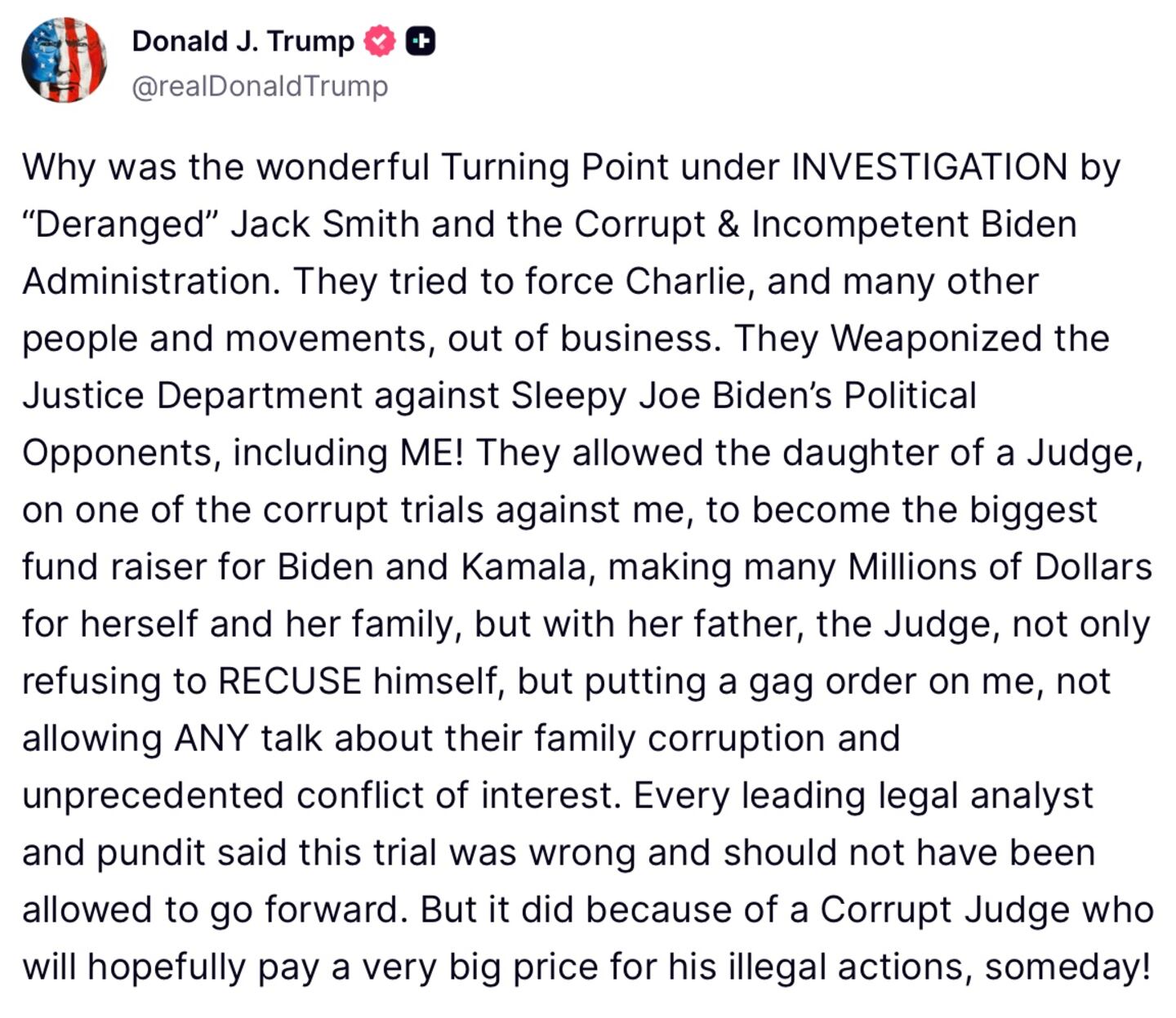Click the capitalized word ANY in the post
Viewport: 1176px width, 1018px height.
coord(212,739)
